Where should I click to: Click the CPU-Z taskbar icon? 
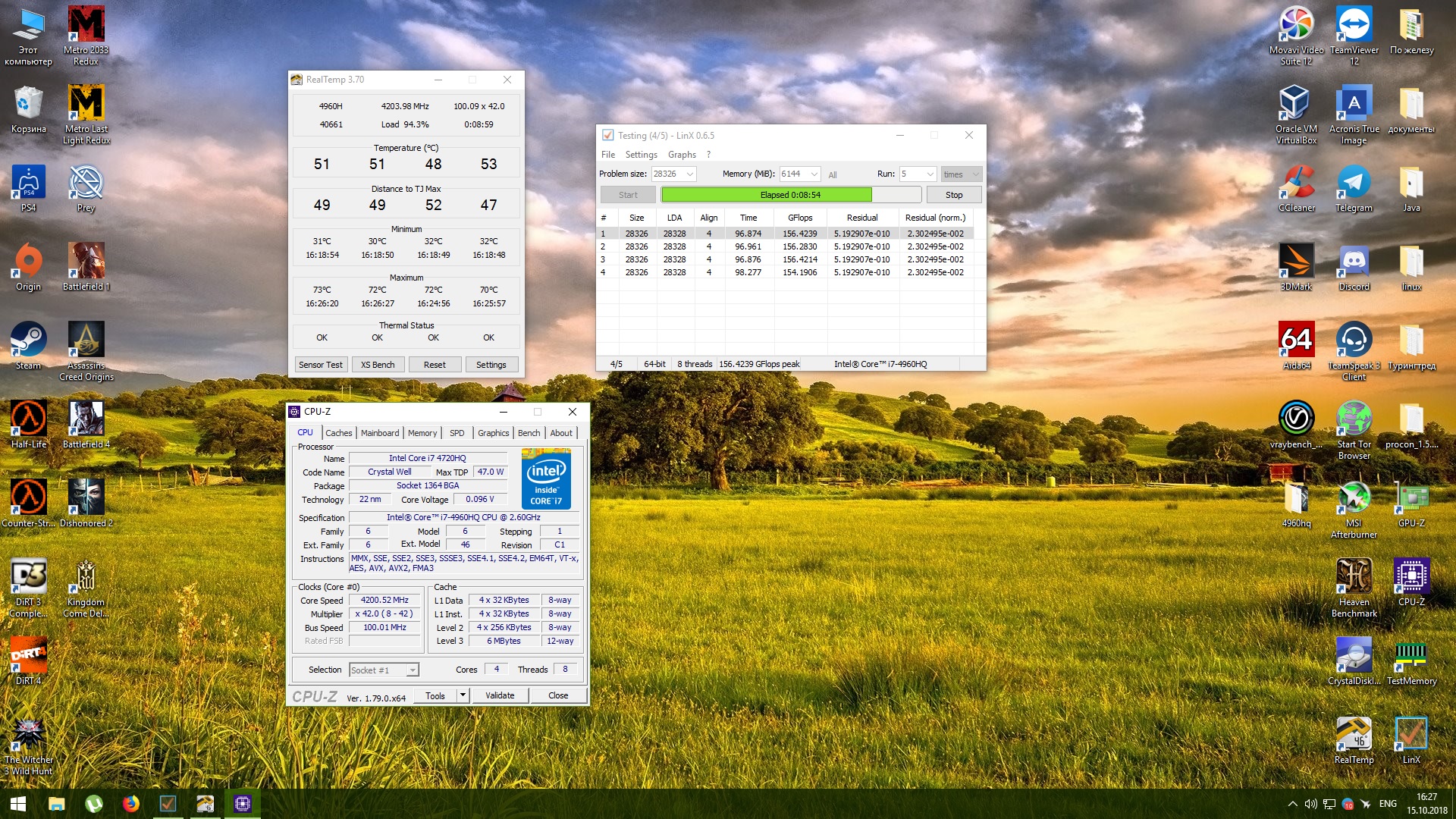pyautogui.click(x=243, y=803)
